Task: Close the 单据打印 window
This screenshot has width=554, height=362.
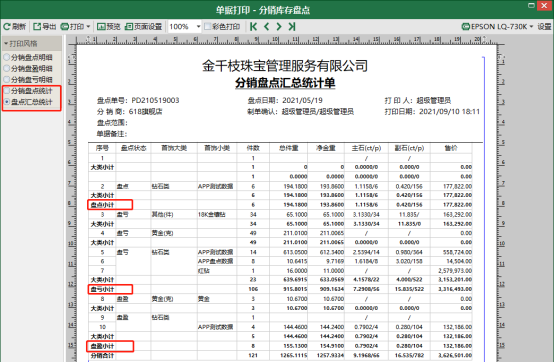Action: (x=545, y=5)
